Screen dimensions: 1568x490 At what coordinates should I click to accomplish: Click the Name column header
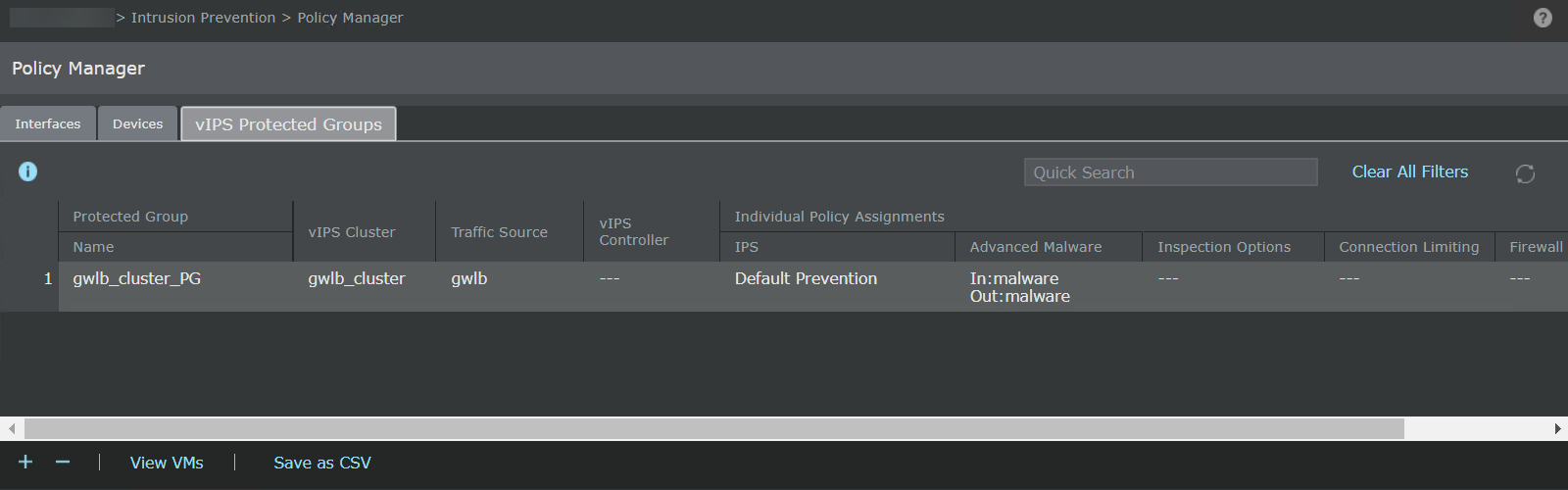pyautogui.click(x=175, y=247)
